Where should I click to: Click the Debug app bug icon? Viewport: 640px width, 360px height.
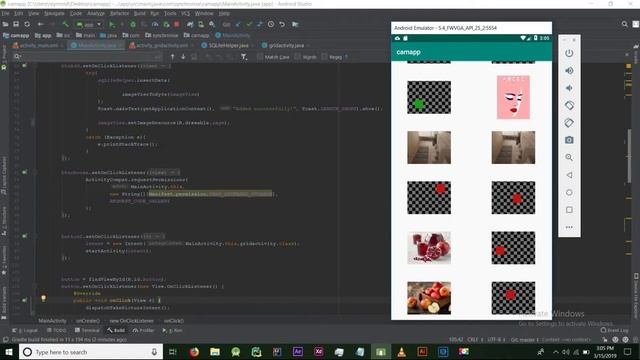[x=133, y=24]
